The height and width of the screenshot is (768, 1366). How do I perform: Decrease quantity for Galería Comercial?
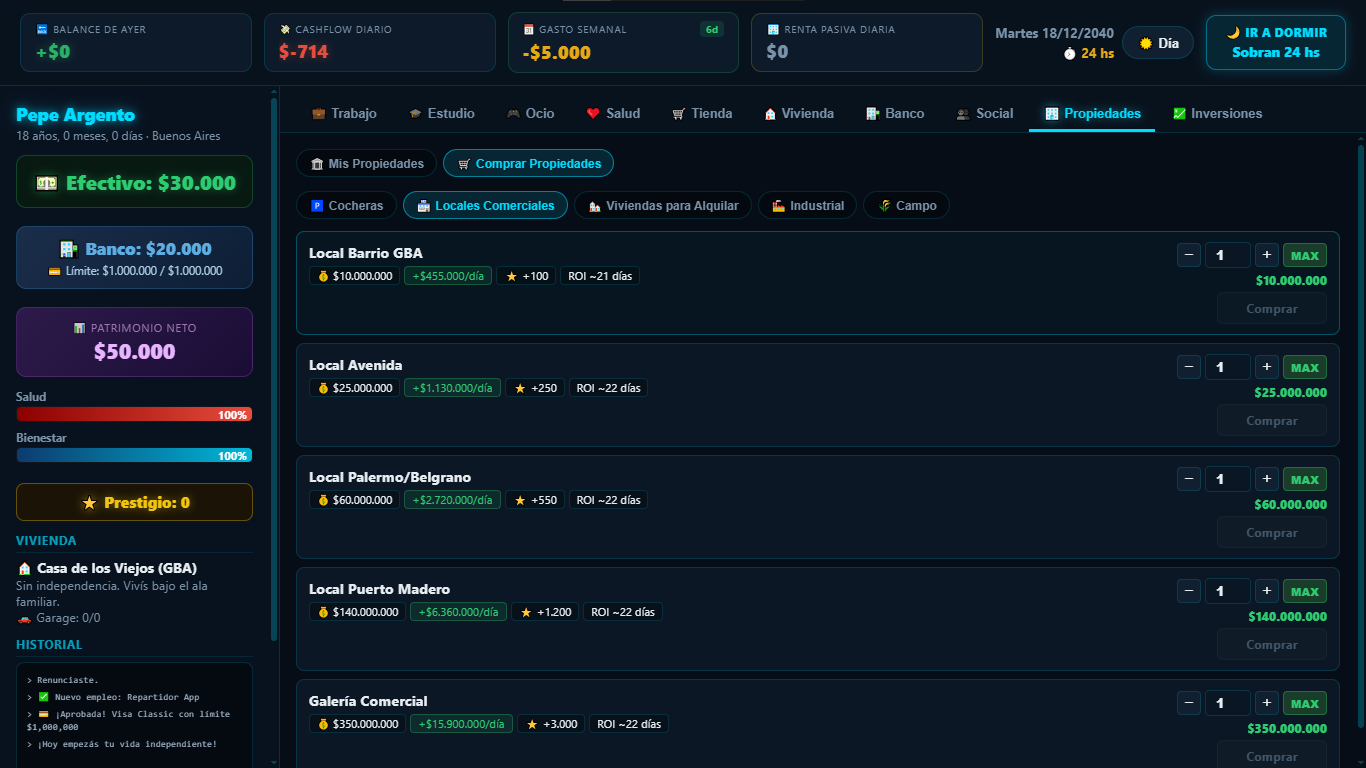pyautogui.click(x=1189, y=703)
